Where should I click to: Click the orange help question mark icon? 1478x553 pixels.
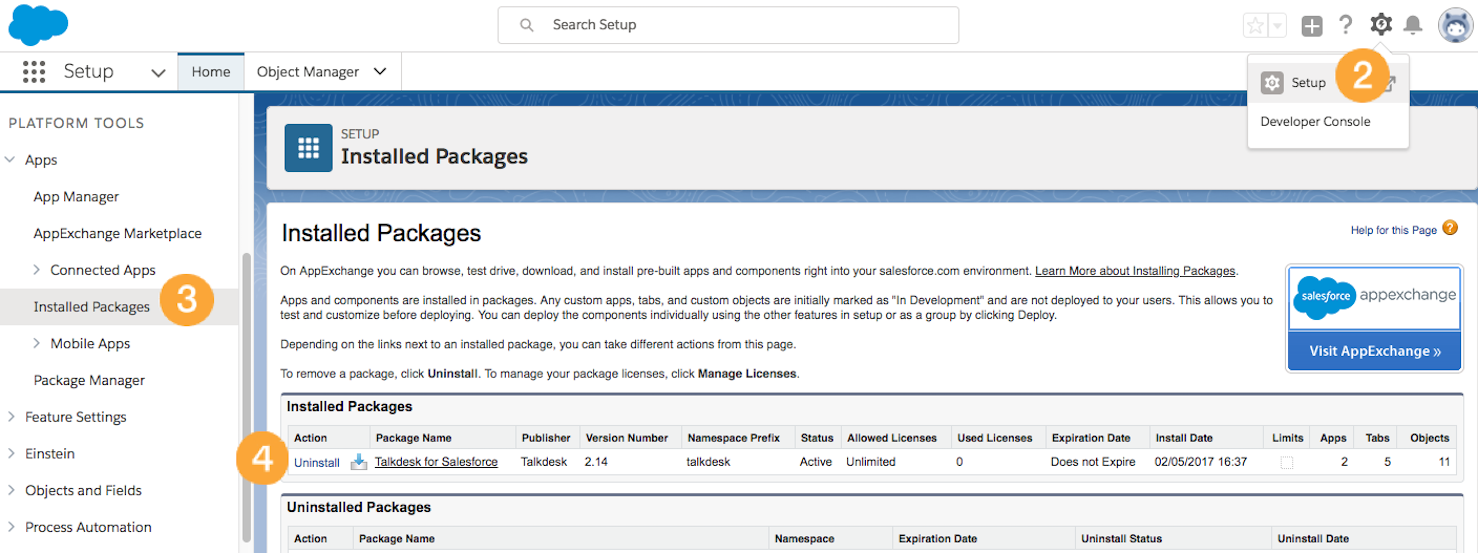(x=1450, y=229)
